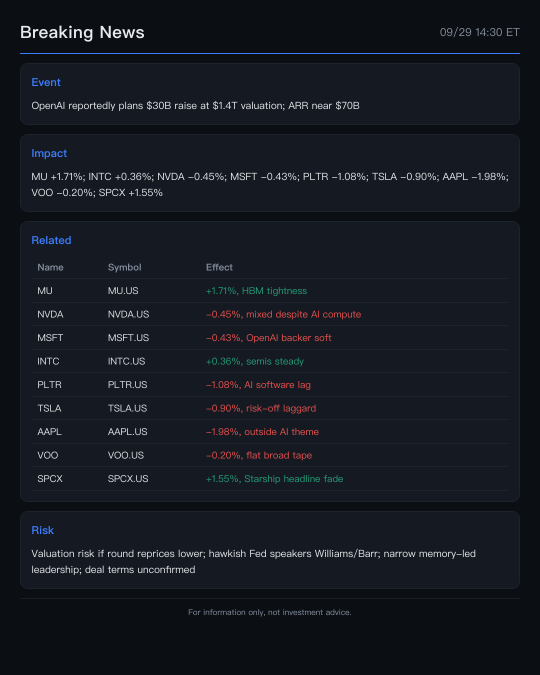Click the Symbol column header
Viewport: 540px width, 675px height.
coord(124,267)
